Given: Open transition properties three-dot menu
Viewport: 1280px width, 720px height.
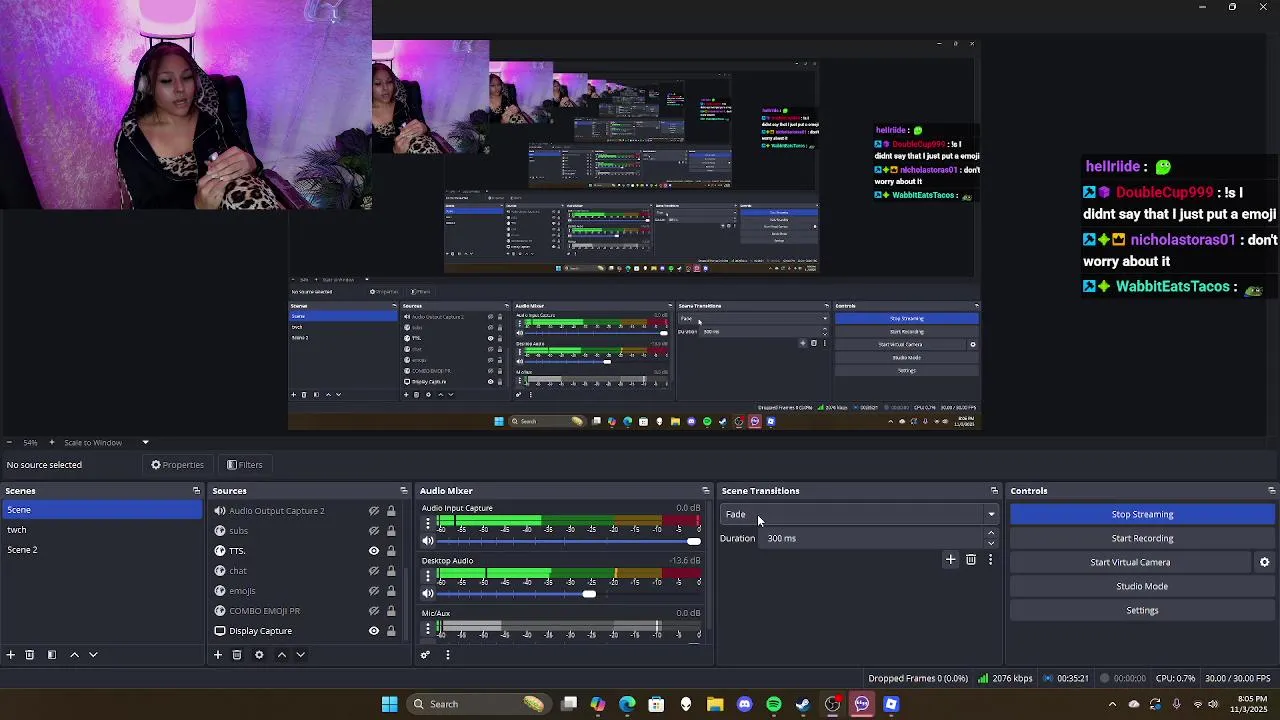Looking at the screenshot, I should 990,560.
